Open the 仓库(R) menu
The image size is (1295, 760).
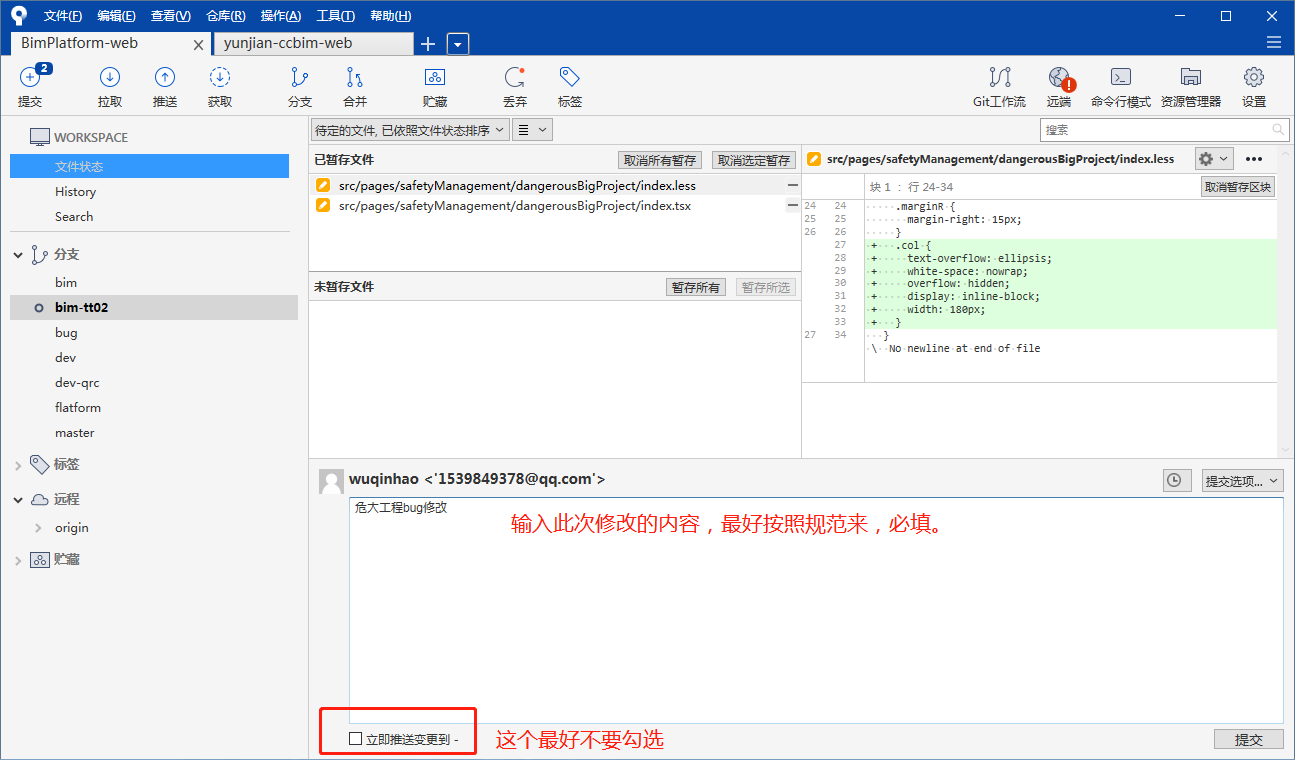coord(225,16)
